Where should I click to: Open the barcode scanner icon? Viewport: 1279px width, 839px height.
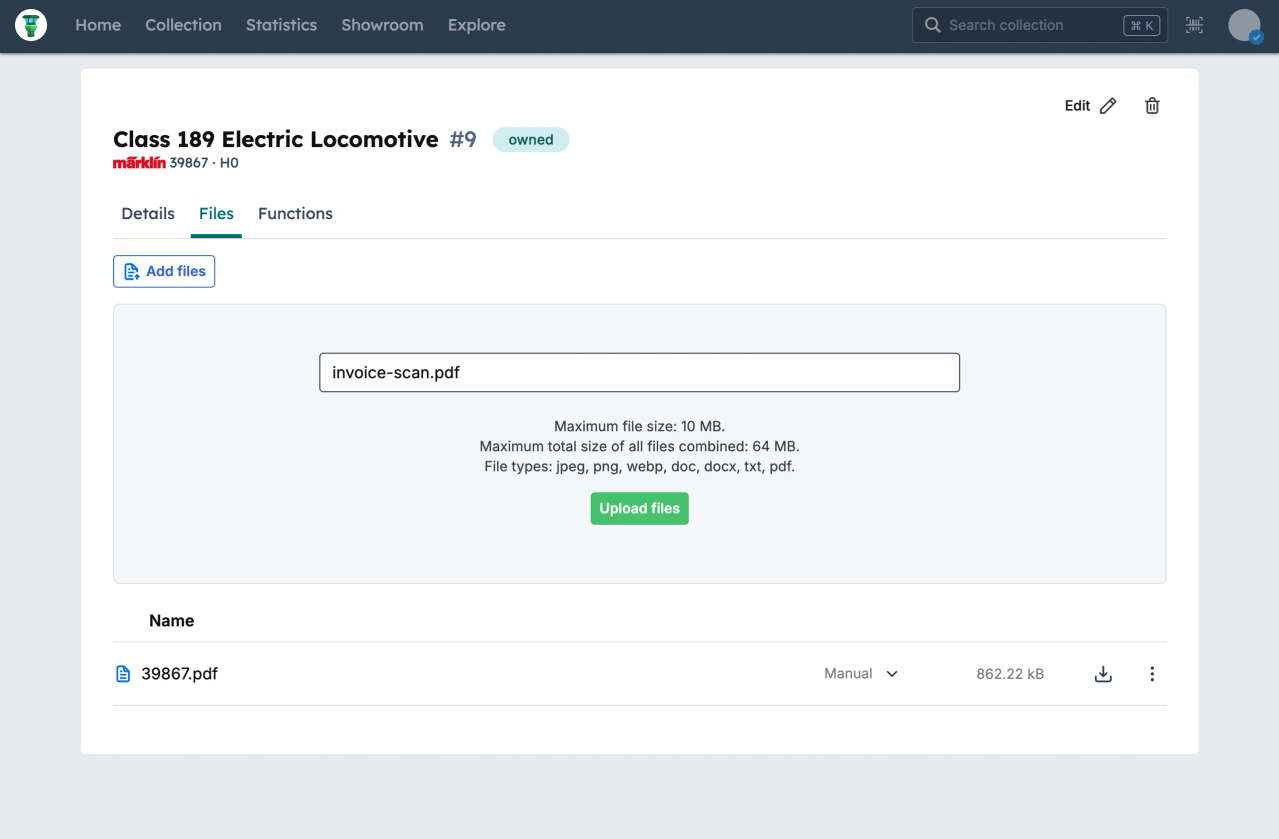pos(1194,25)
